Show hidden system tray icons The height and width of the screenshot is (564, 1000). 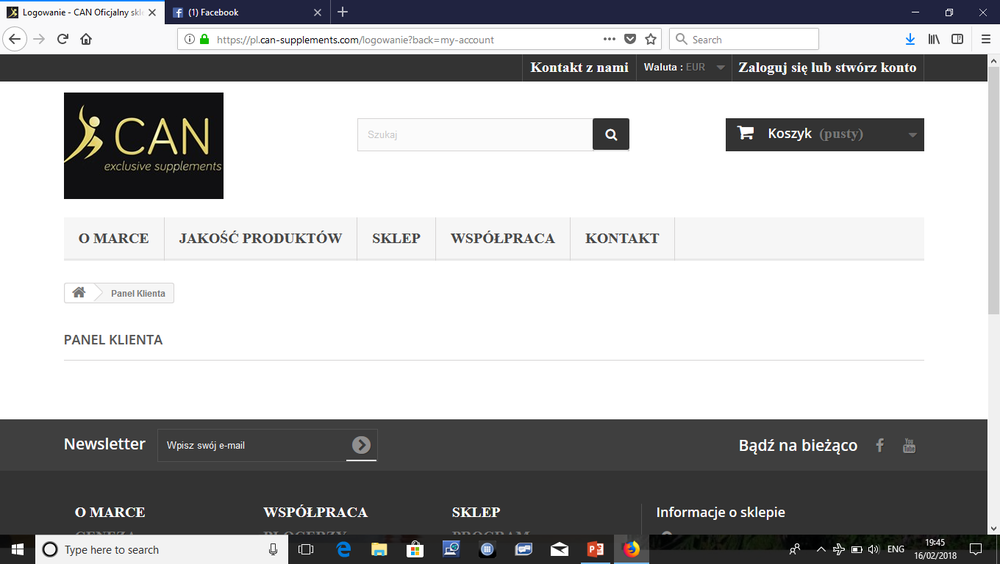tap(821, 549)
